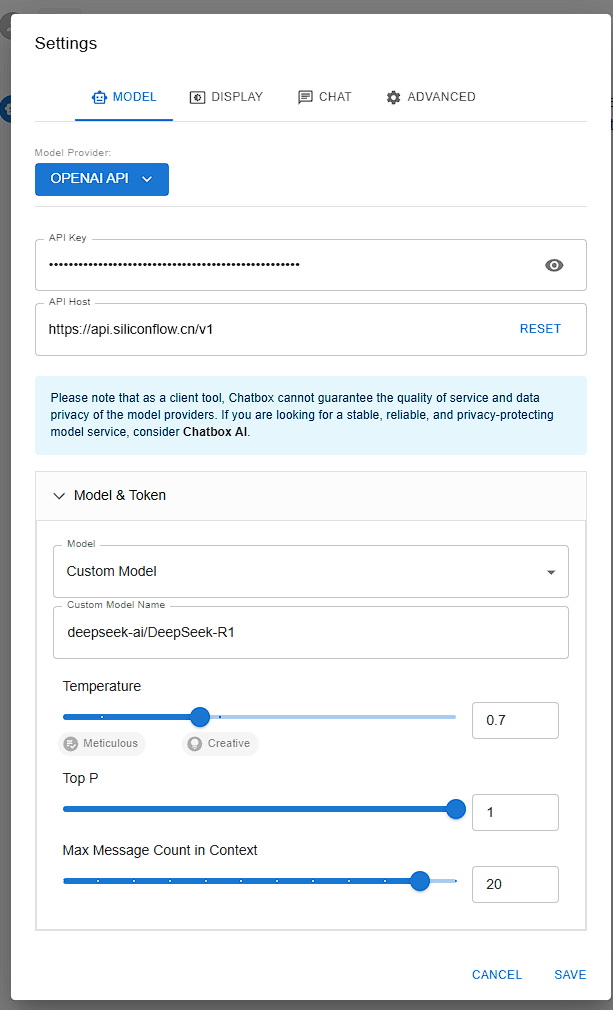Click the Advanced tab gear icon
This screenshot has width=613, height=1010.
click(x=393, y=97)
